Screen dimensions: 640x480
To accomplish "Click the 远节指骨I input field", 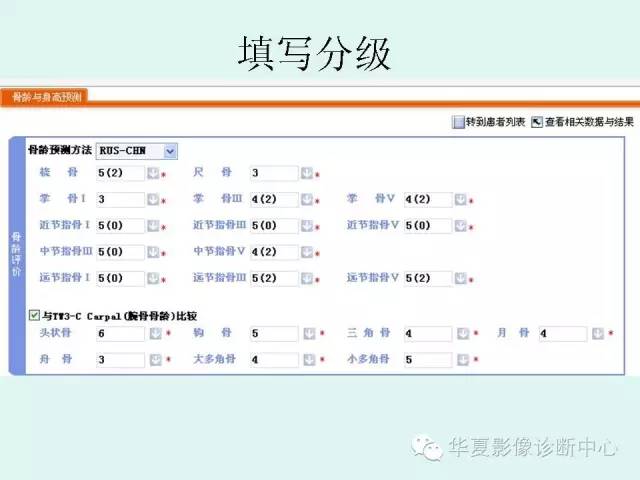I will coord(120,278).
